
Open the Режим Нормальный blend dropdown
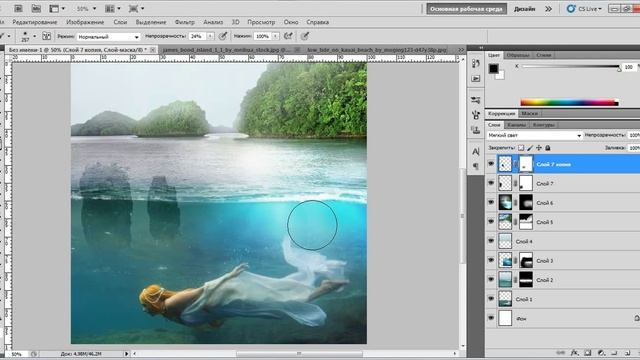coord(108,37)
